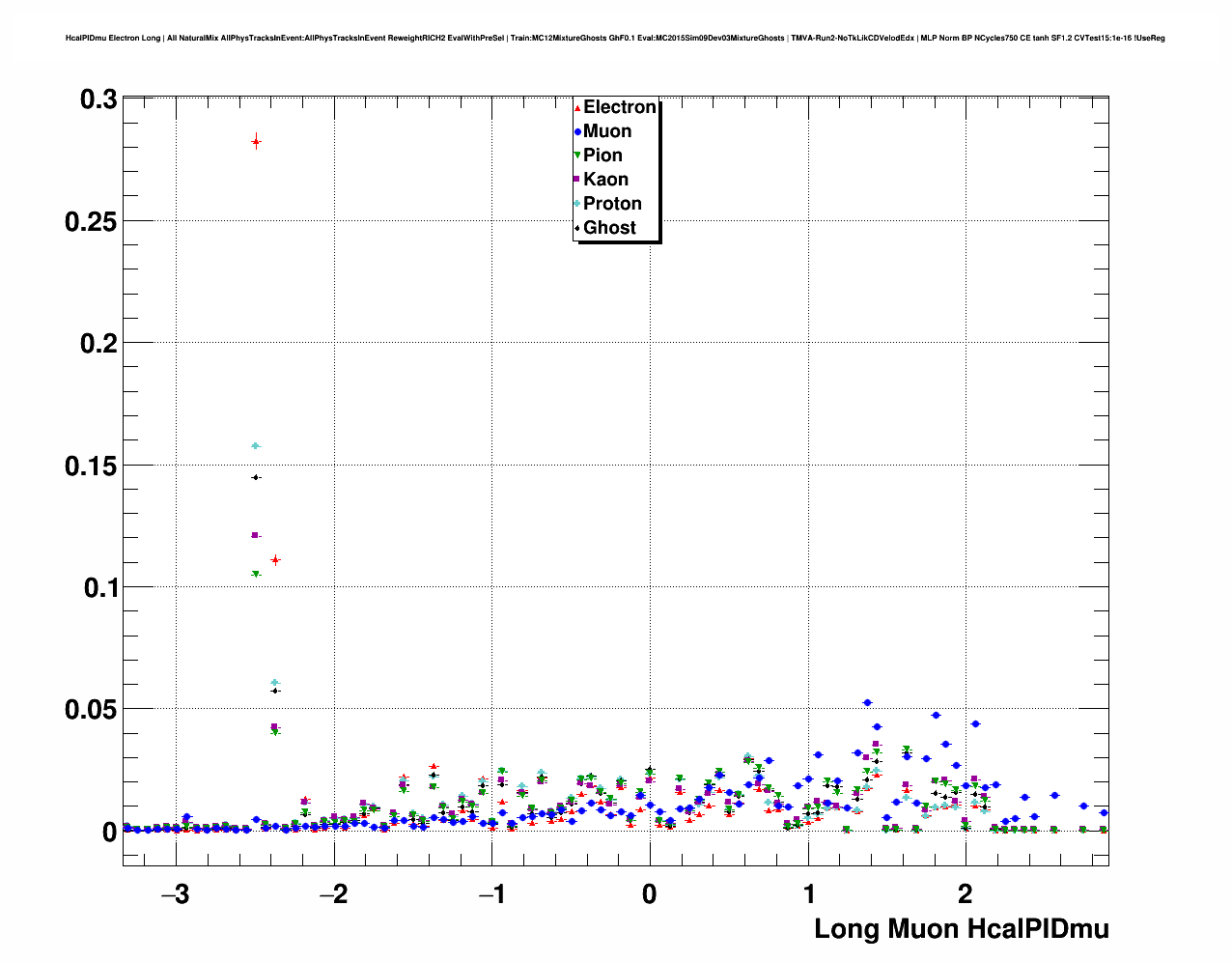The height and width of the screenshot is (962, 1232).
Task: Click the x-axis tick label −3
Action: tap(175, 894)
